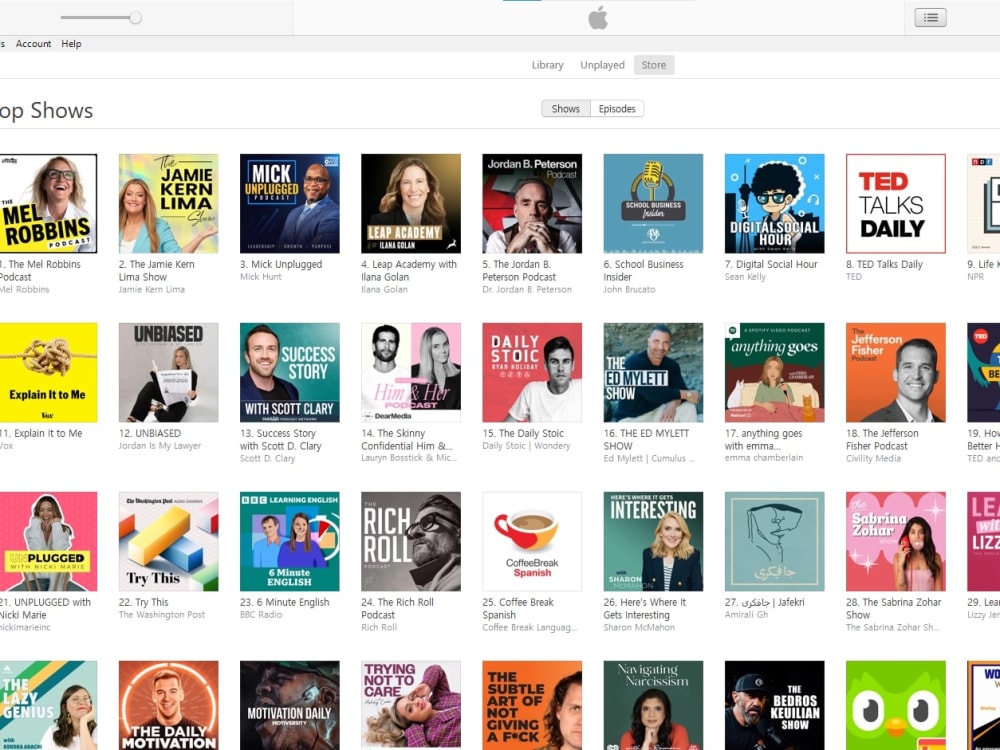Image resolution: width=1000 pixels, height=750 pixels.
Task: Open Here's Where It Gets Interesting cover
Action: [x=653, y=541]
